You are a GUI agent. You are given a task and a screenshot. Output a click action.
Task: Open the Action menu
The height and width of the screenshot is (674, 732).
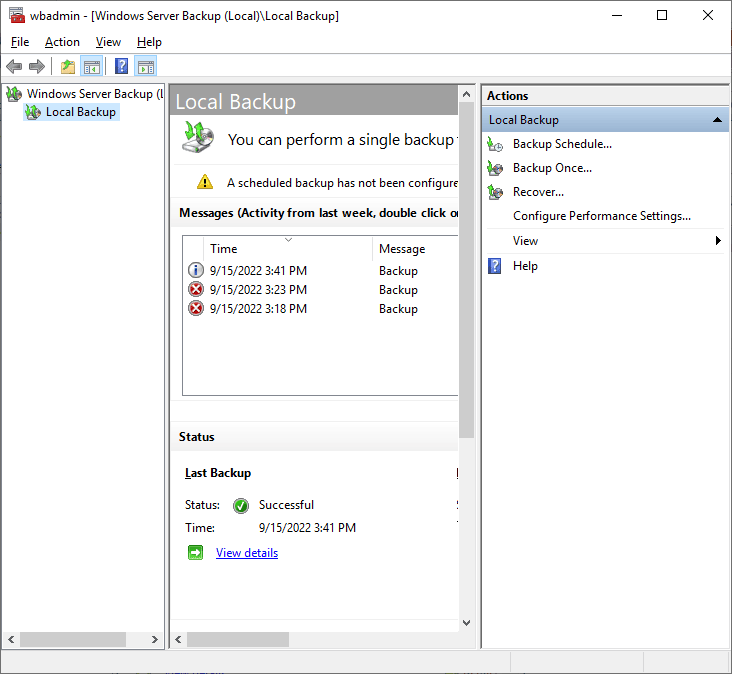[x=62, y=42]
